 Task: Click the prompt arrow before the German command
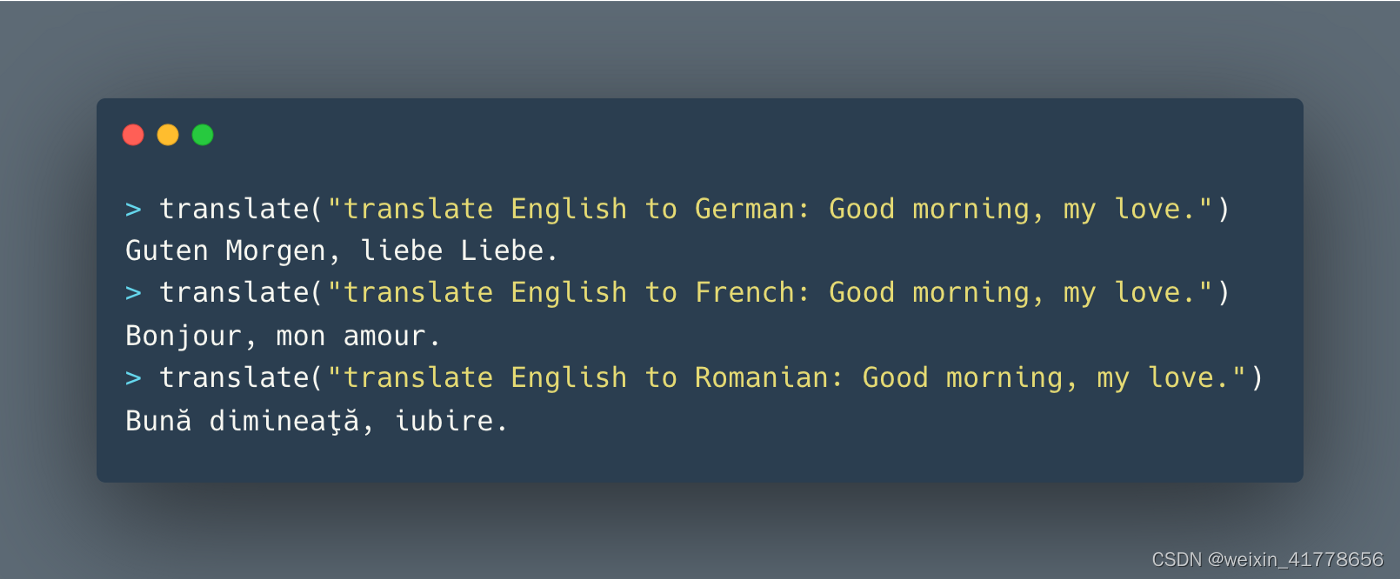click(x=133, y=209)
